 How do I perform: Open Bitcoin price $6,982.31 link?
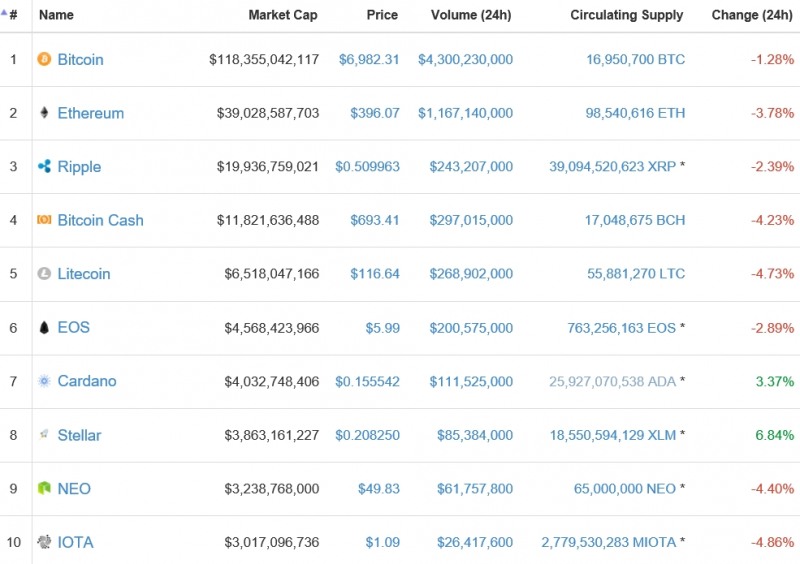(x=368, y=60)
